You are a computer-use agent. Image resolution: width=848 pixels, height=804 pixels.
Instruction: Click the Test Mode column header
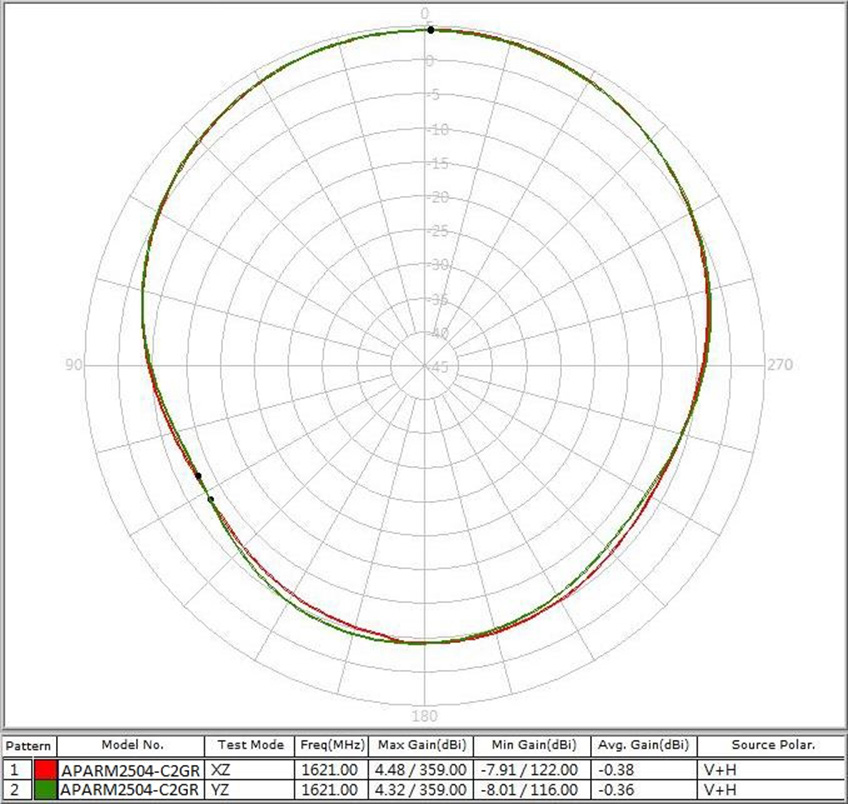[250, 744]
